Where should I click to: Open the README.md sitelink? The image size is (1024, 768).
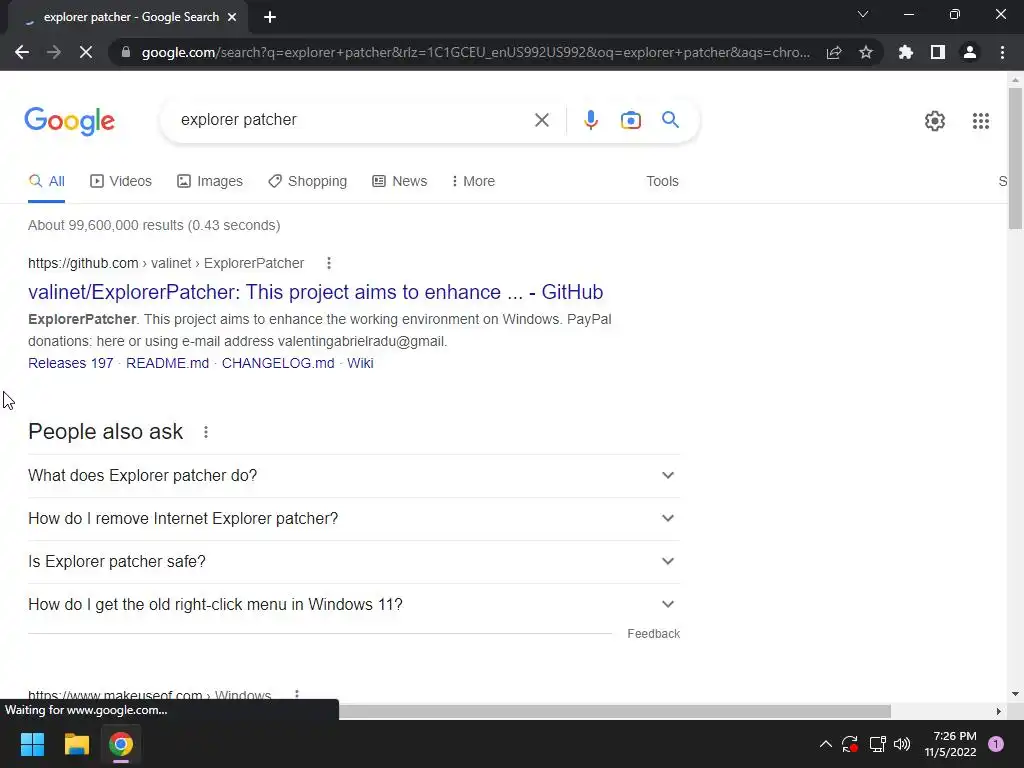pos(167,363)
